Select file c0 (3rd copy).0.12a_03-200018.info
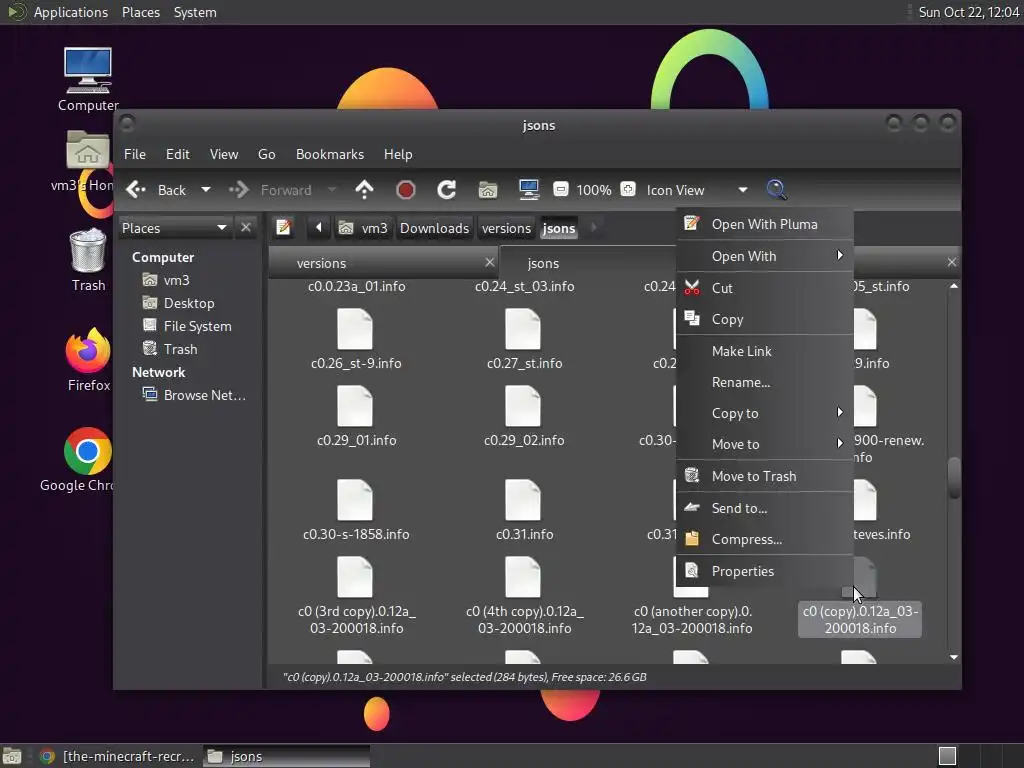The height and width of the screenshot is (768, 1024). (355, 596)
